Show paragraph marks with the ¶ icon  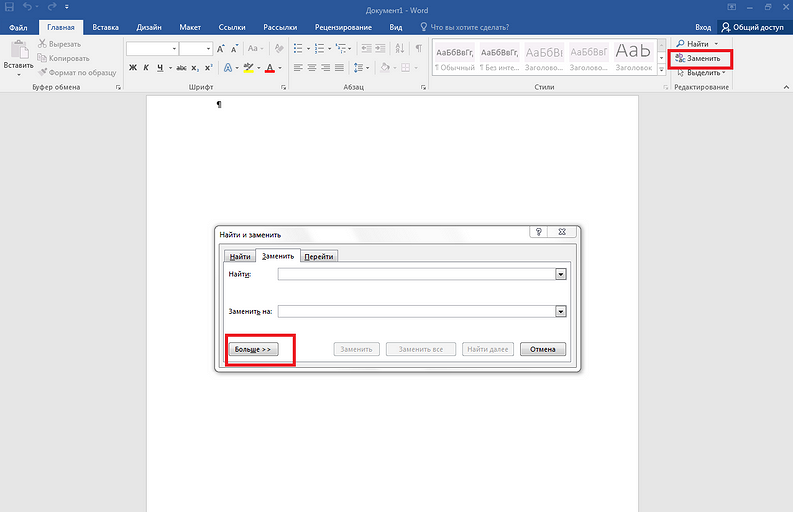pyautogui.click(x=418, y=48)
